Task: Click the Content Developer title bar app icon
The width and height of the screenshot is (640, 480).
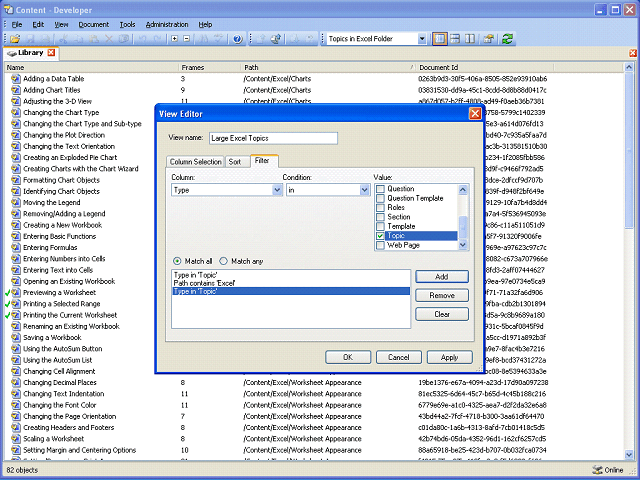Action: coord(8,9)
